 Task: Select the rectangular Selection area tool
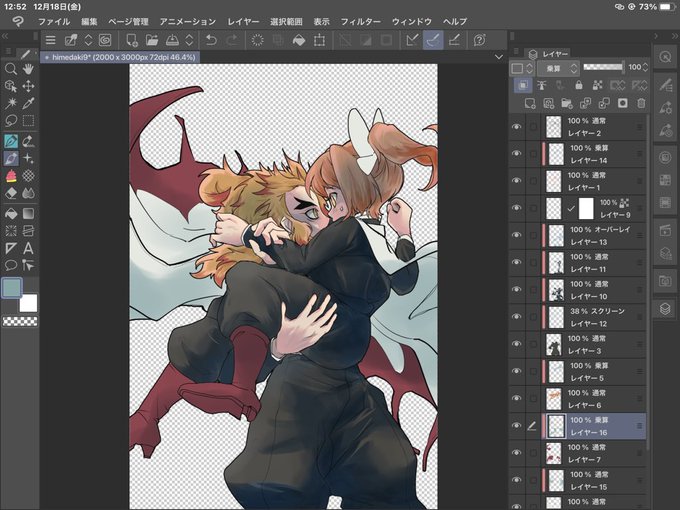coord(28,120)
